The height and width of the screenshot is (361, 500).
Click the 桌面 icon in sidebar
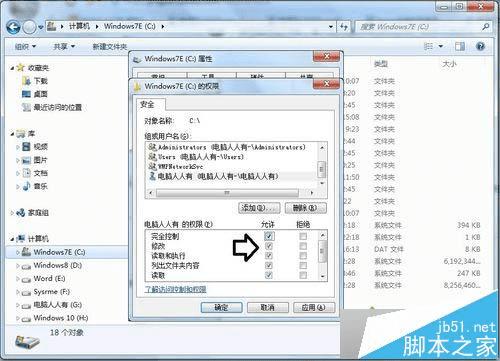coord(26,94)
